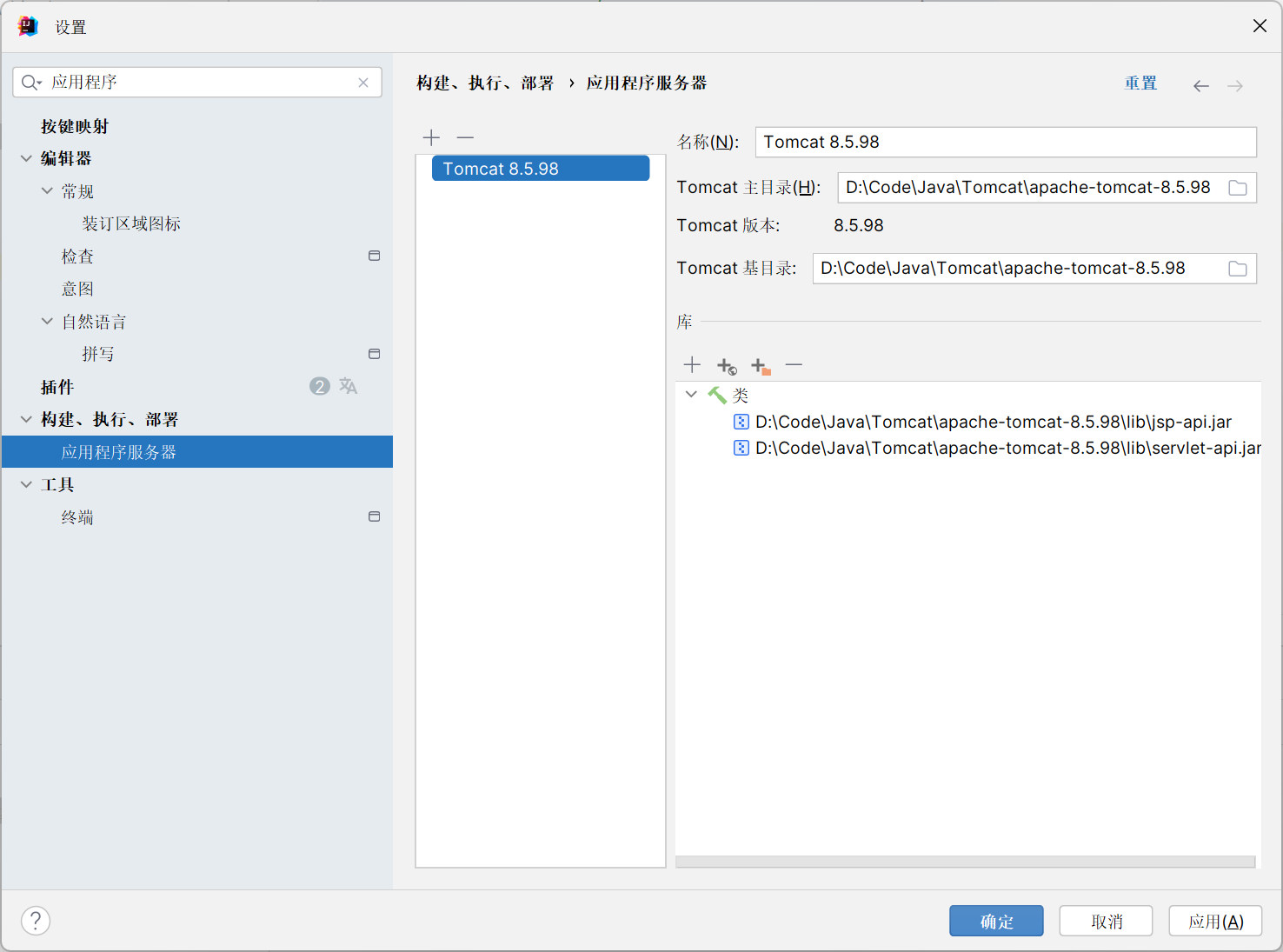Add library from URL icon

[x=727, y=366]
